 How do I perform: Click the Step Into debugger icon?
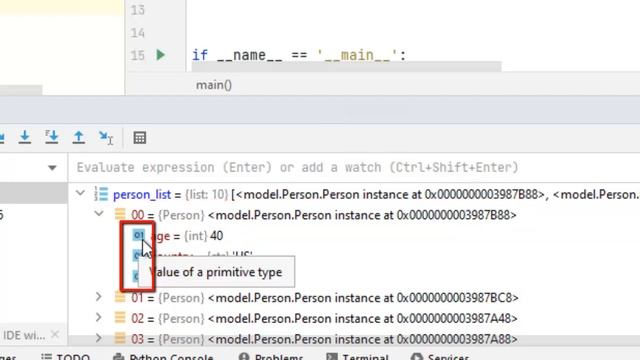pos(24,138)
